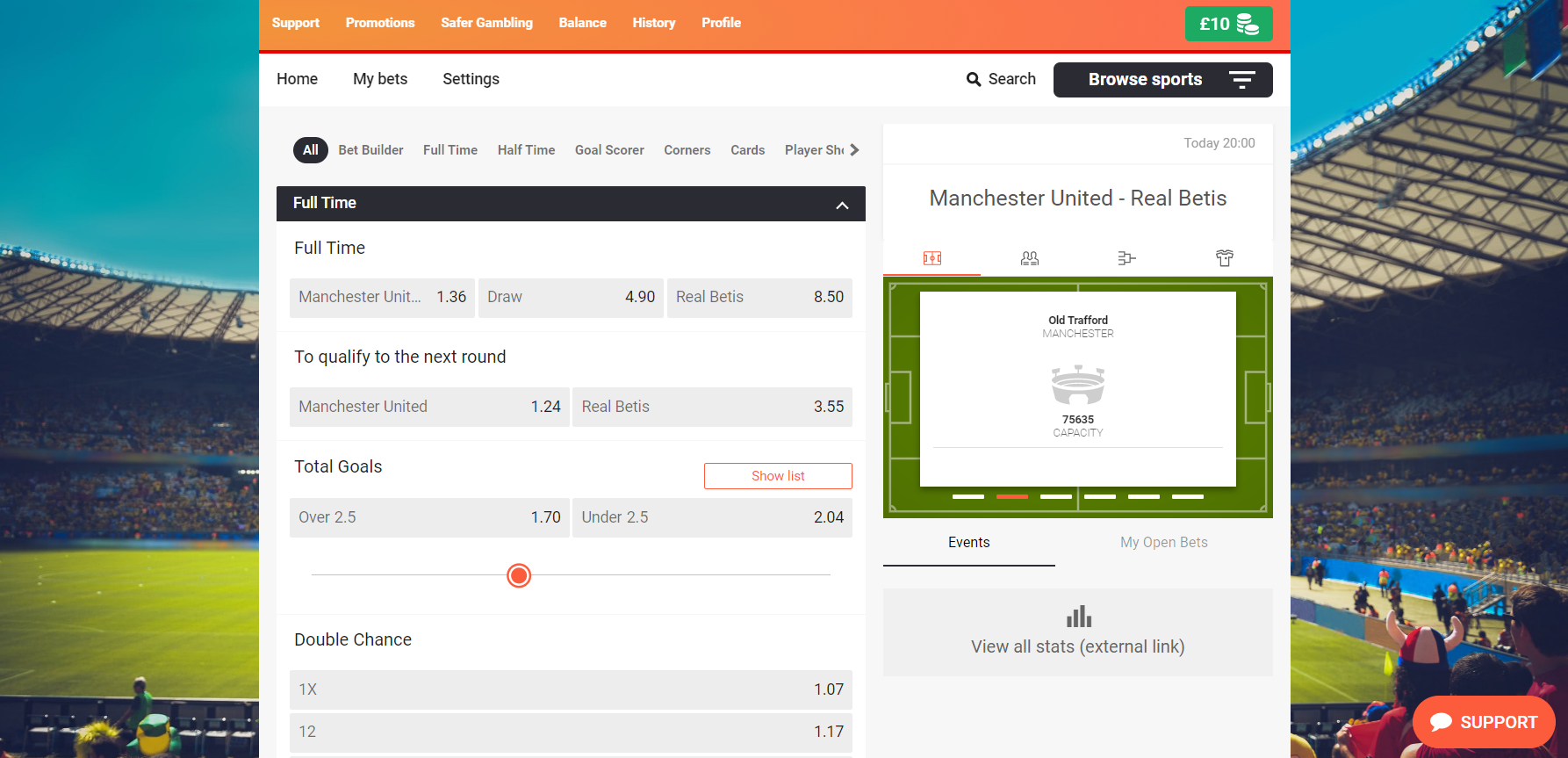Image resolution: width=1568 pixels, height=758 pixels.
Task: Open View all stats external link
Action: tap(1078, 632)
